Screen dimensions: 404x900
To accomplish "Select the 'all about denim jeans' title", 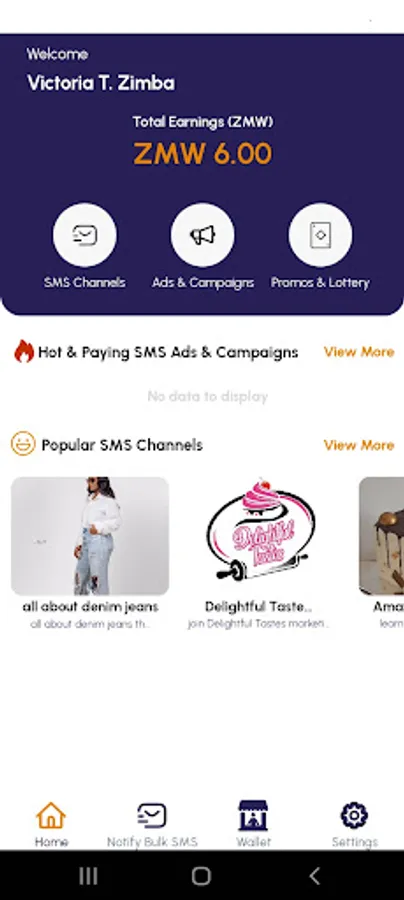I will [90, 607].
